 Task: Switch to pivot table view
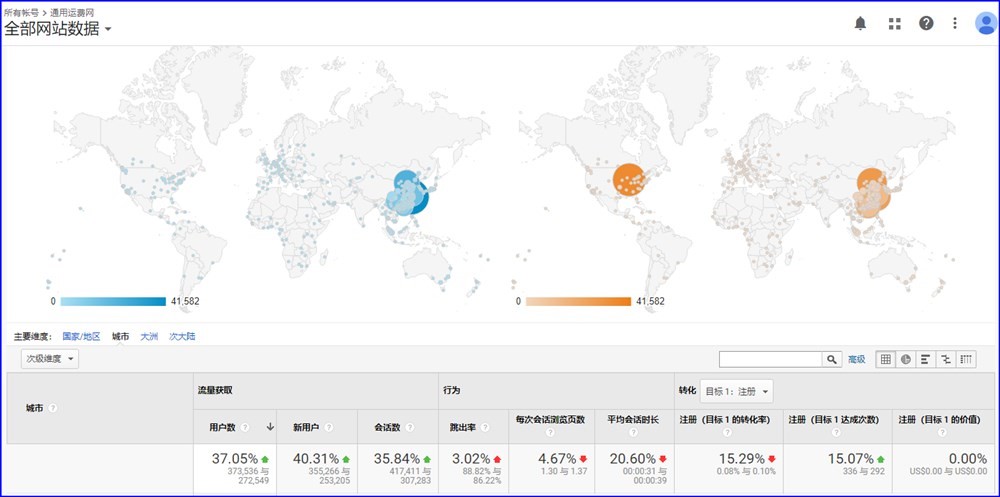coord(966,359)
